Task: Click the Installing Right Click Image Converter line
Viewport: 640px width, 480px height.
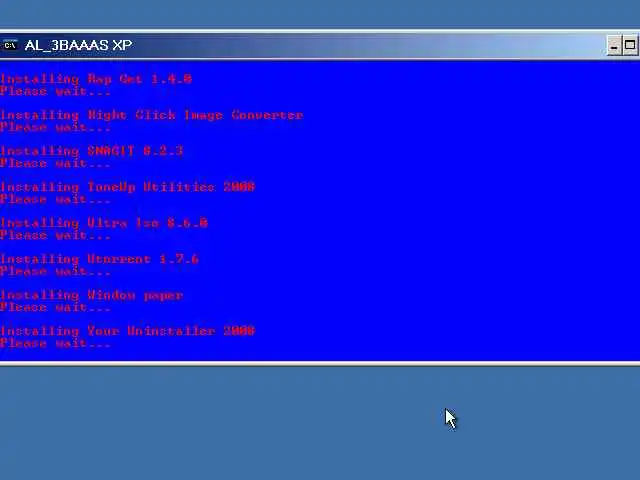Action: [x=151, y=115]
